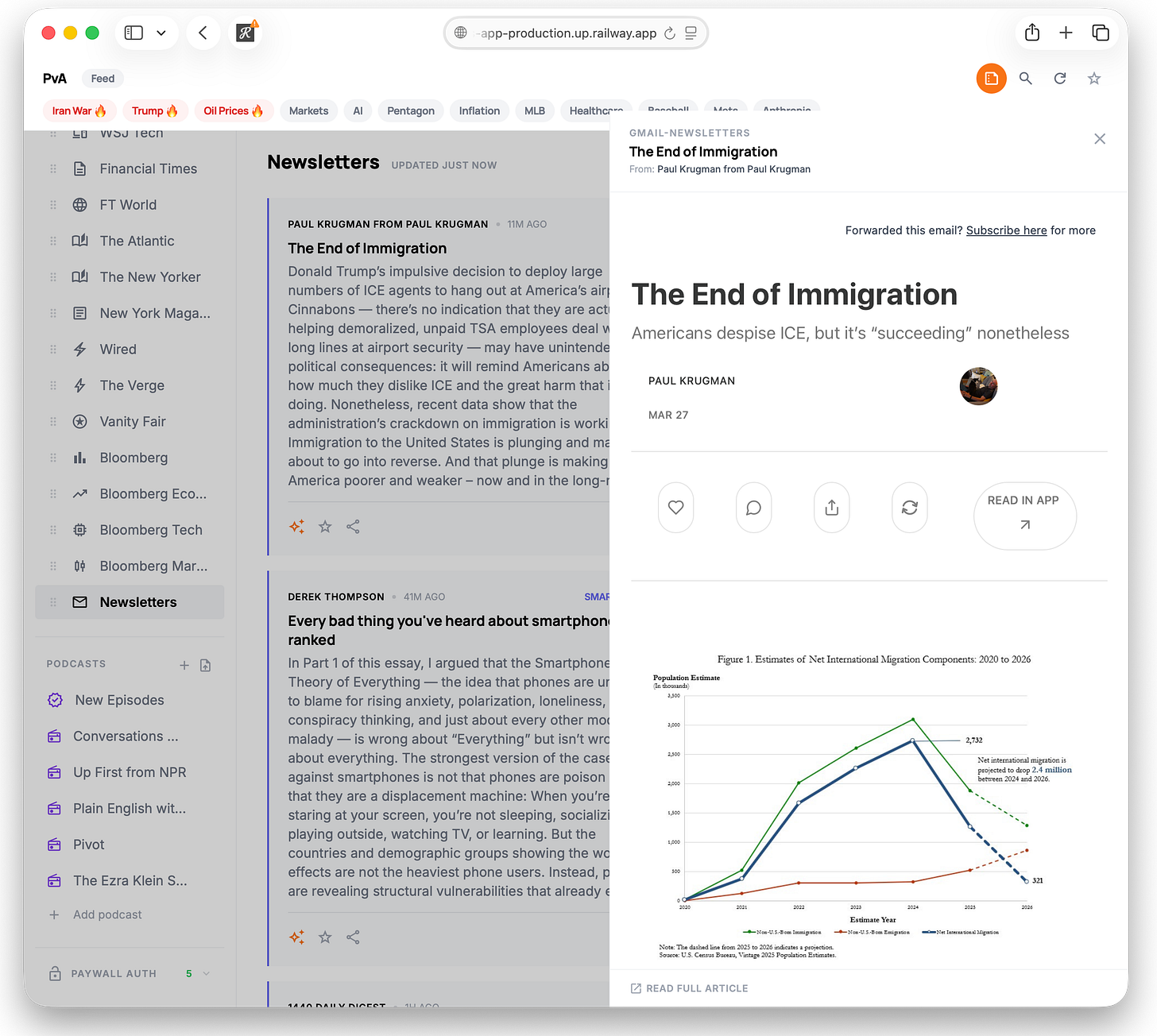The height and width of the screenshot is (1036, 1157).
Task: Restack the article with circular arrows icon
Action: pos(910,508)
